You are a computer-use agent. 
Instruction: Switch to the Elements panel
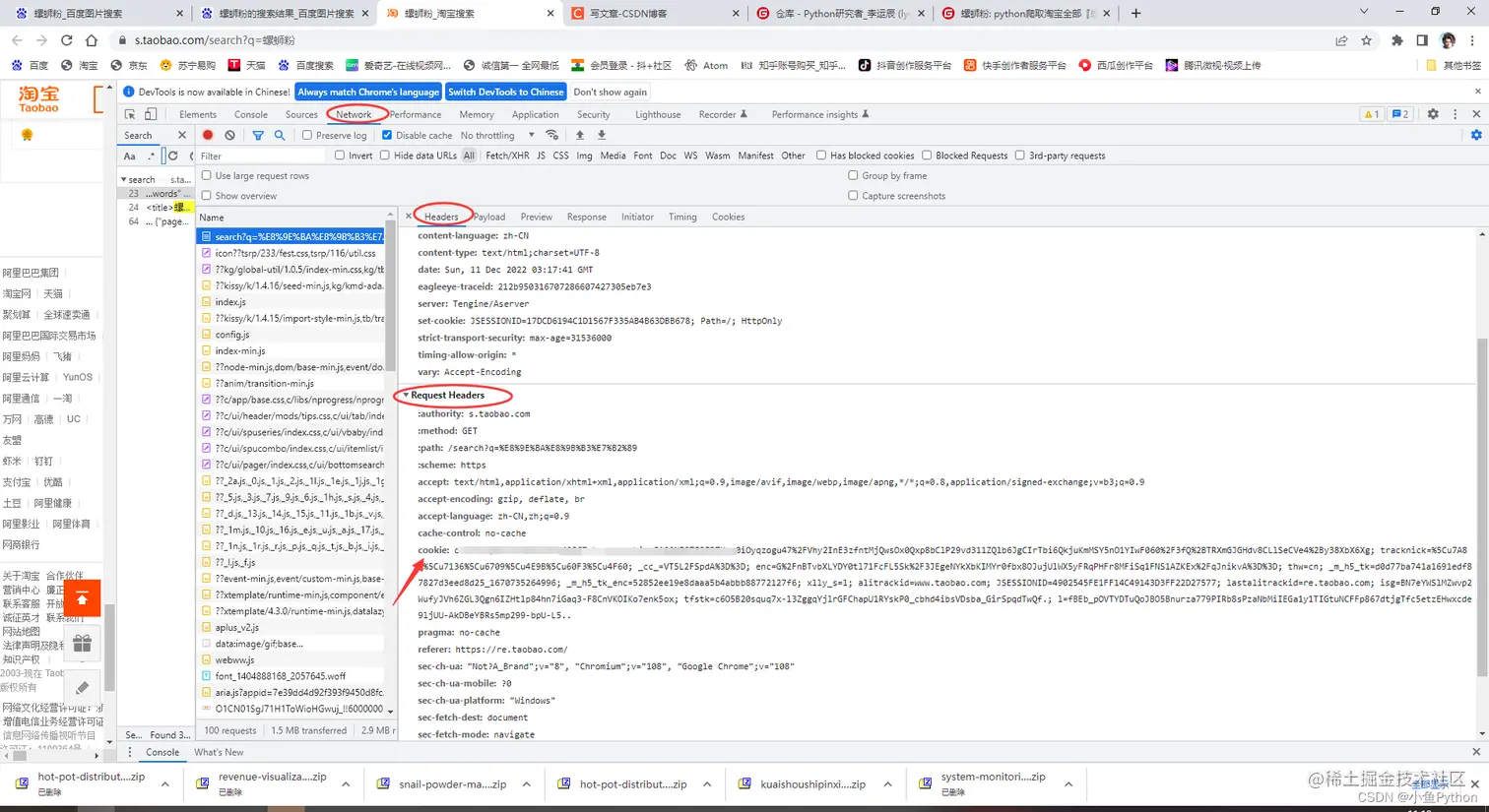coord(198,114)
